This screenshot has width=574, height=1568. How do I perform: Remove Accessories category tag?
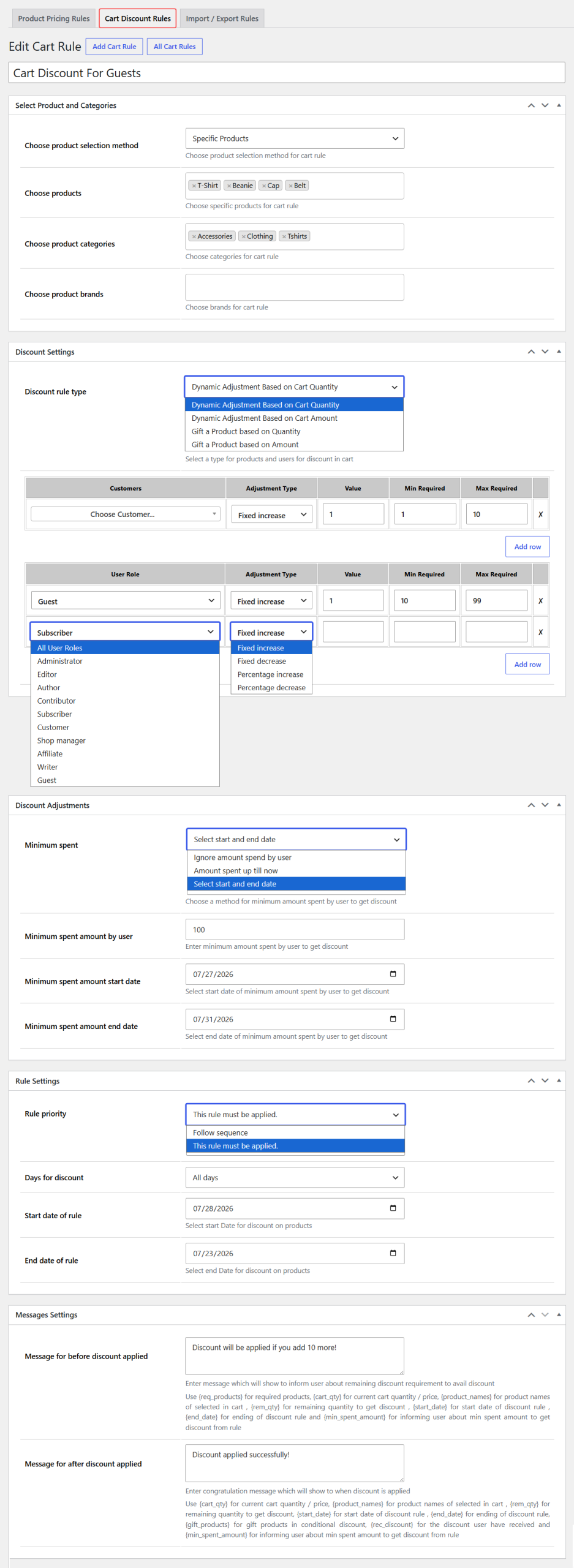pyautogui.click(x=194, y=236)
